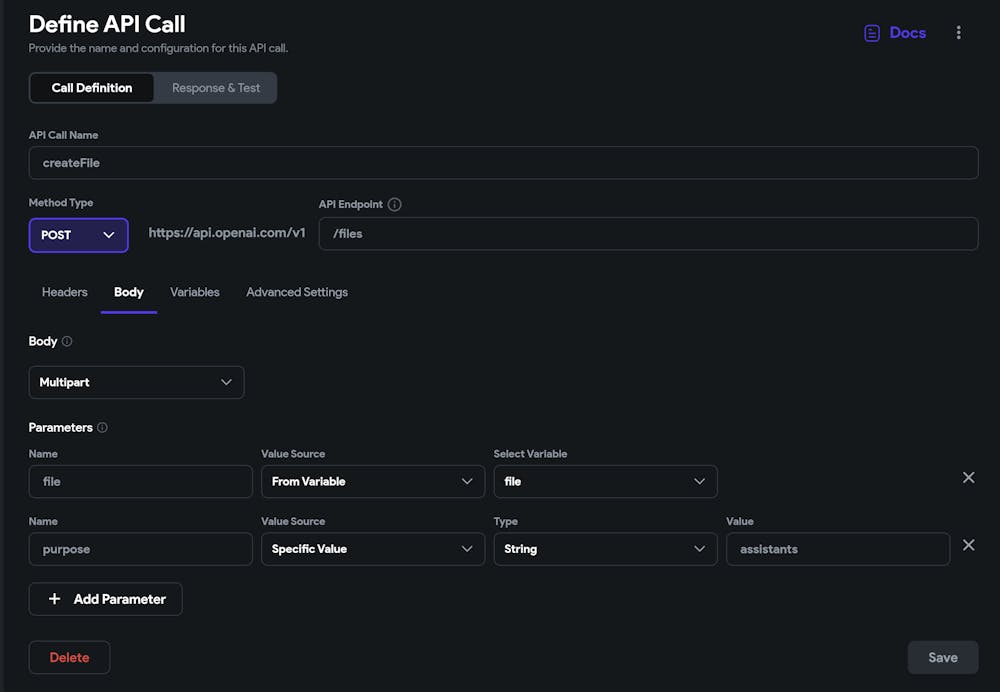
Task: Switch to the Call Definition tab
Action: click(x=92, y=88)
